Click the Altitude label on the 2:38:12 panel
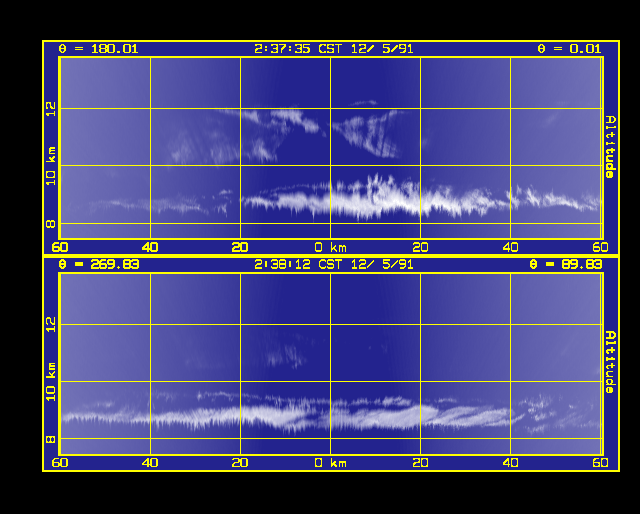 tap(610, 362)
